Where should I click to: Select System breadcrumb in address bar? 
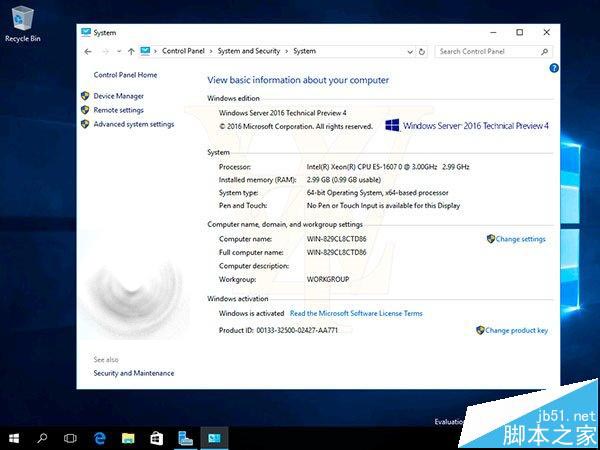[305, 51]
